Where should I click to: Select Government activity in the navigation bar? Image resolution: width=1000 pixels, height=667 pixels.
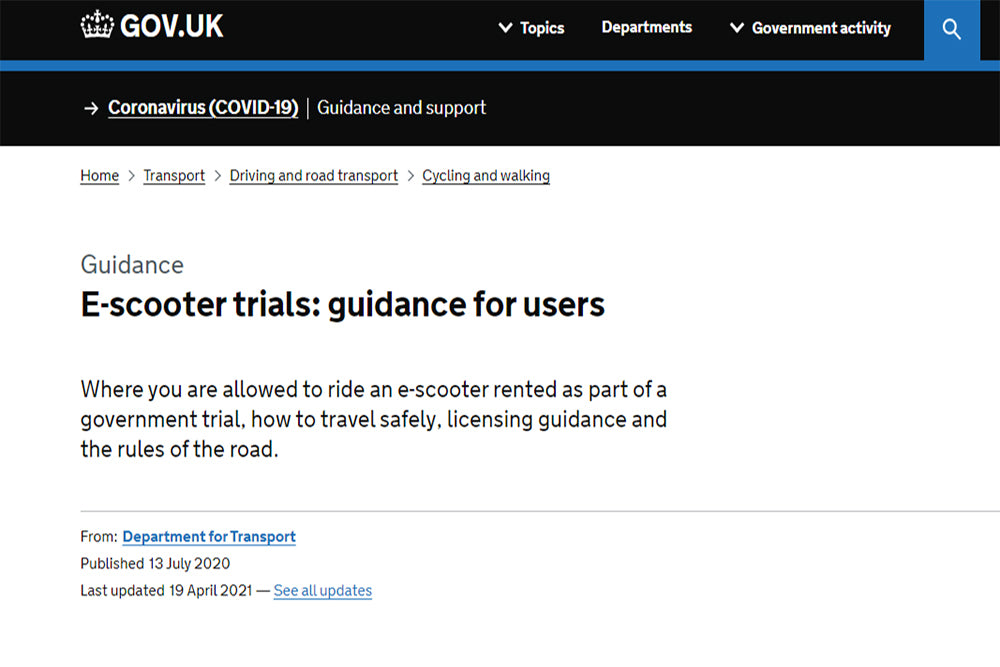click(x=820, y=28)
